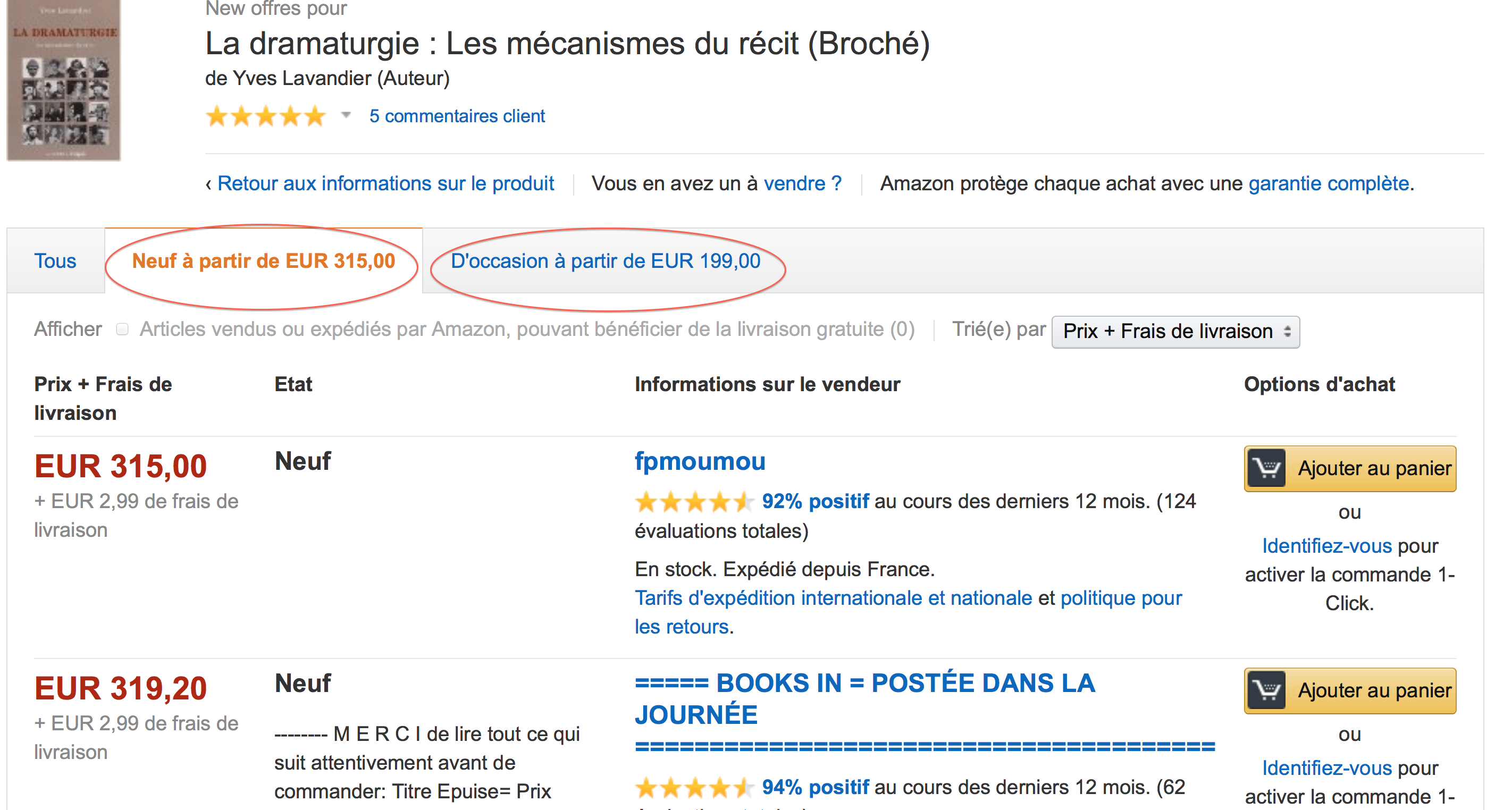Click the five-star product rating stars

pos(265,116)
